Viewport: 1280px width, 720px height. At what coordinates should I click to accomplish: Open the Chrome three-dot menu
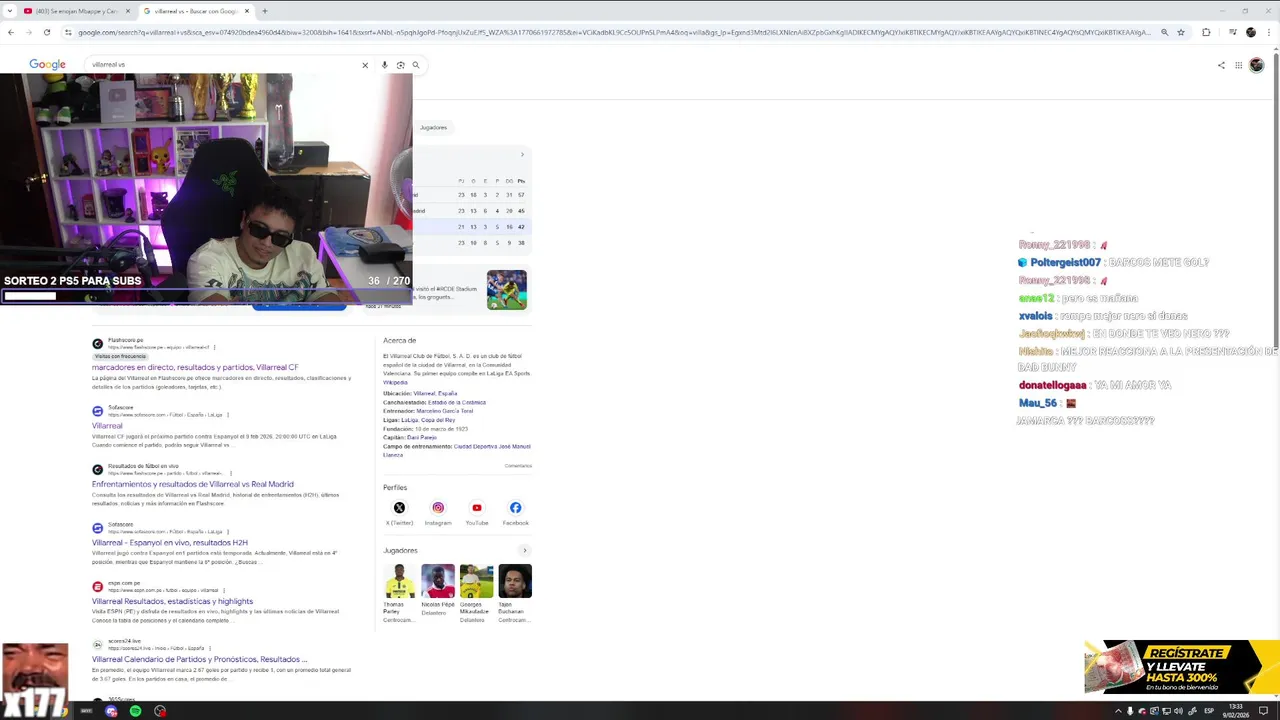pos(1268,32)
